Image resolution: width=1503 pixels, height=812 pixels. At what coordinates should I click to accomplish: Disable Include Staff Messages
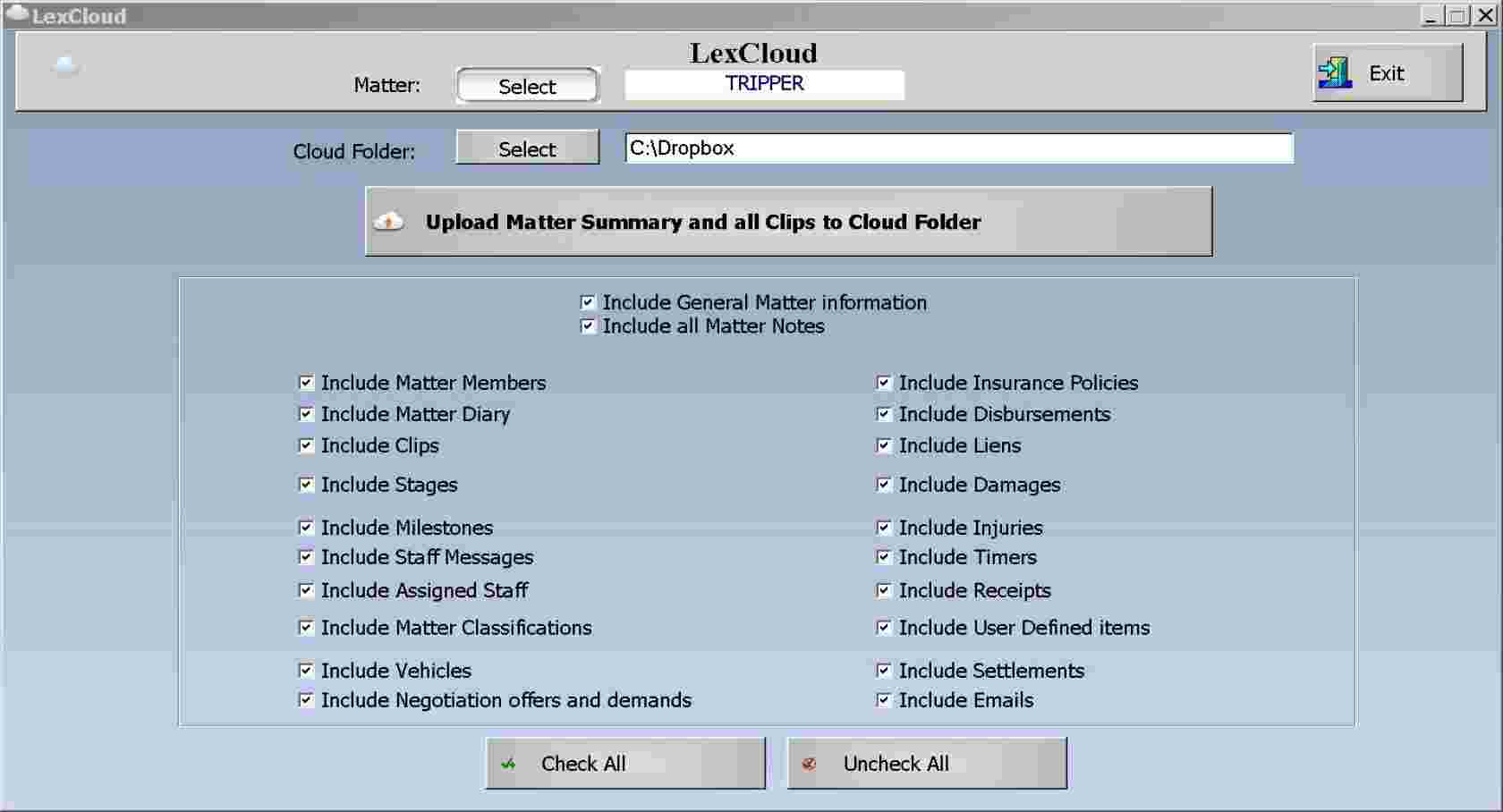coord(306,557)
